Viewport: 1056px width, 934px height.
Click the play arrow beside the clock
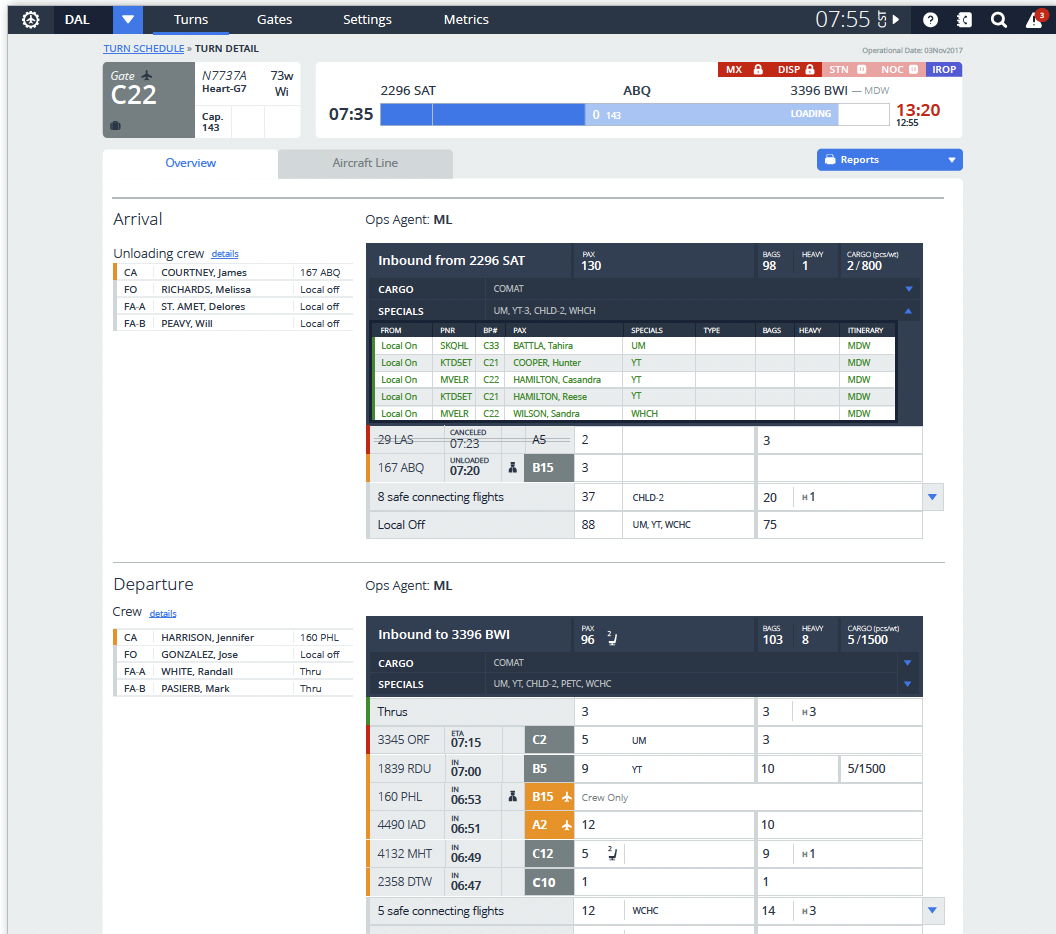click(x=896, y=19)
